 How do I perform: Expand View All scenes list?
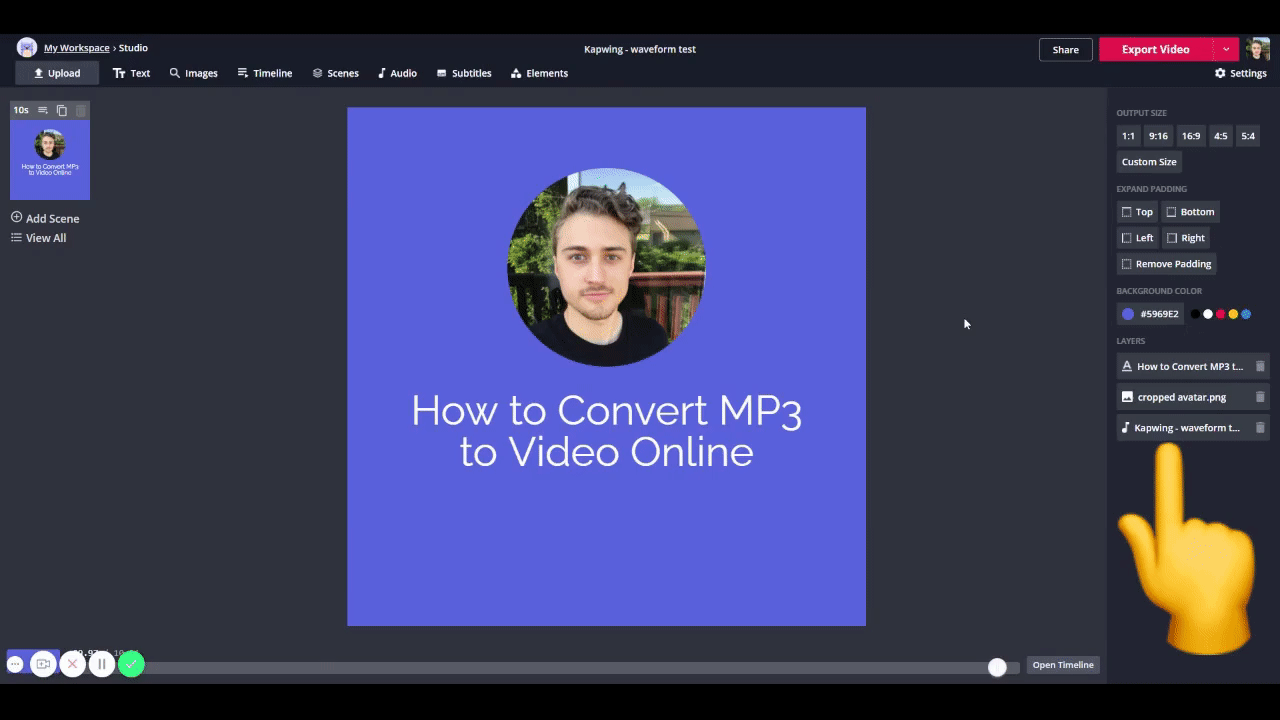[x=39, y=238]
